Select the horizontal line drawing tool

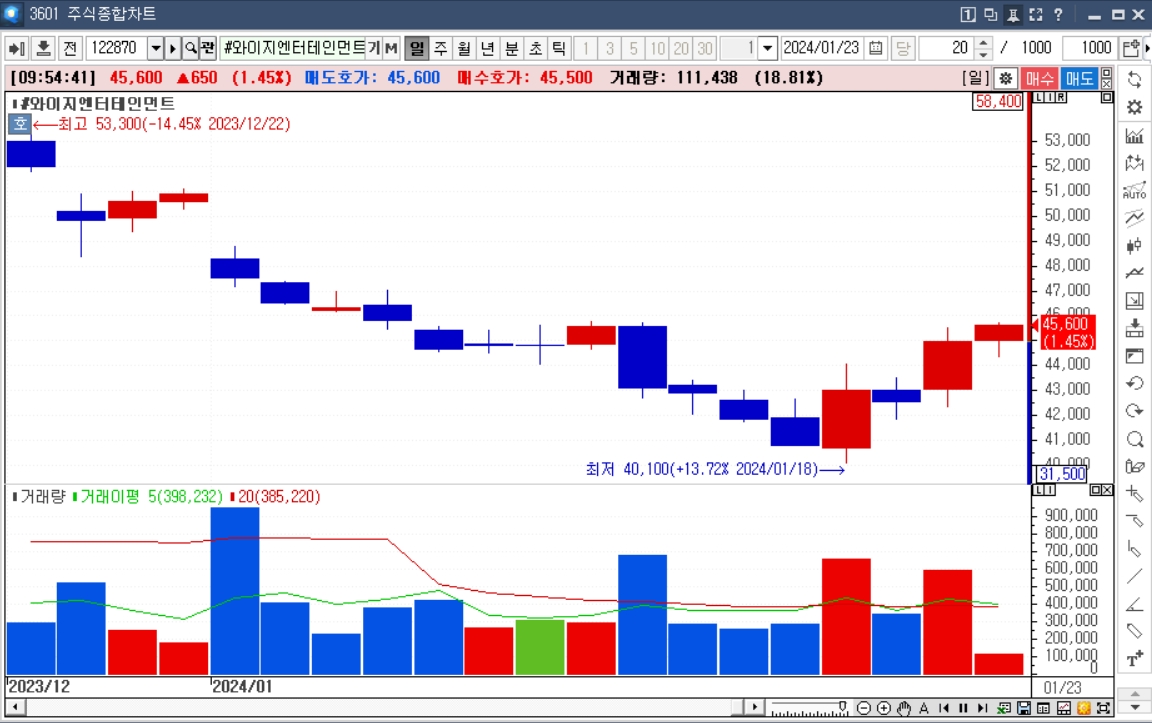(1134, 521)
